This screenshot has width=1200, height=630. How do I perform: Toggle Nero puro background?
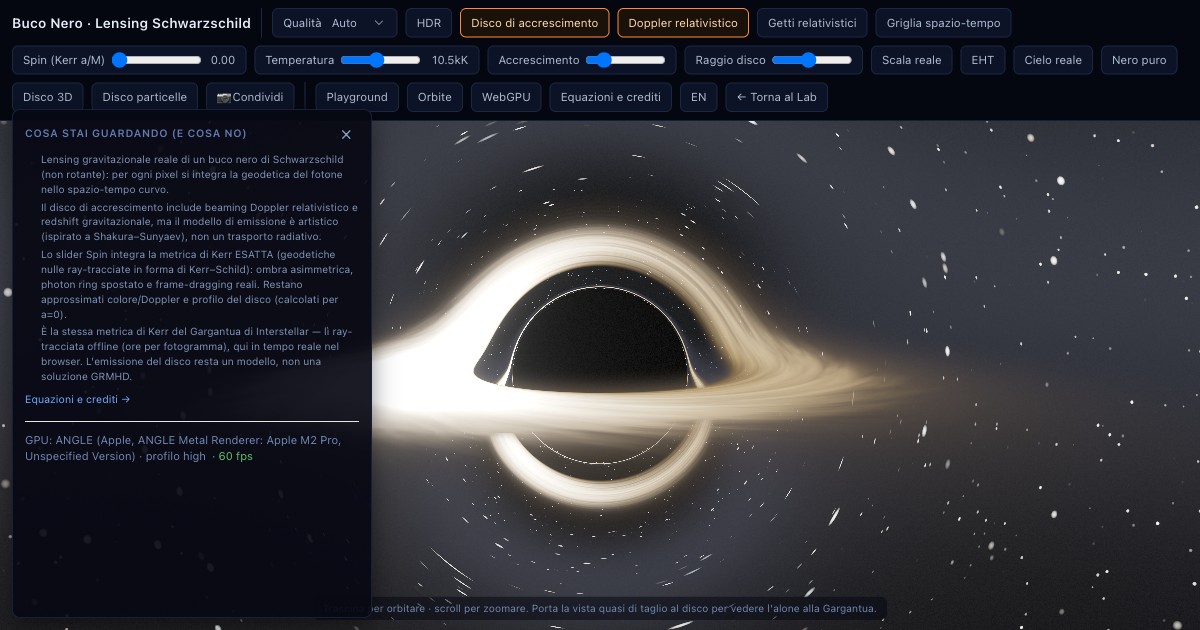click(x=1139, y=60)
